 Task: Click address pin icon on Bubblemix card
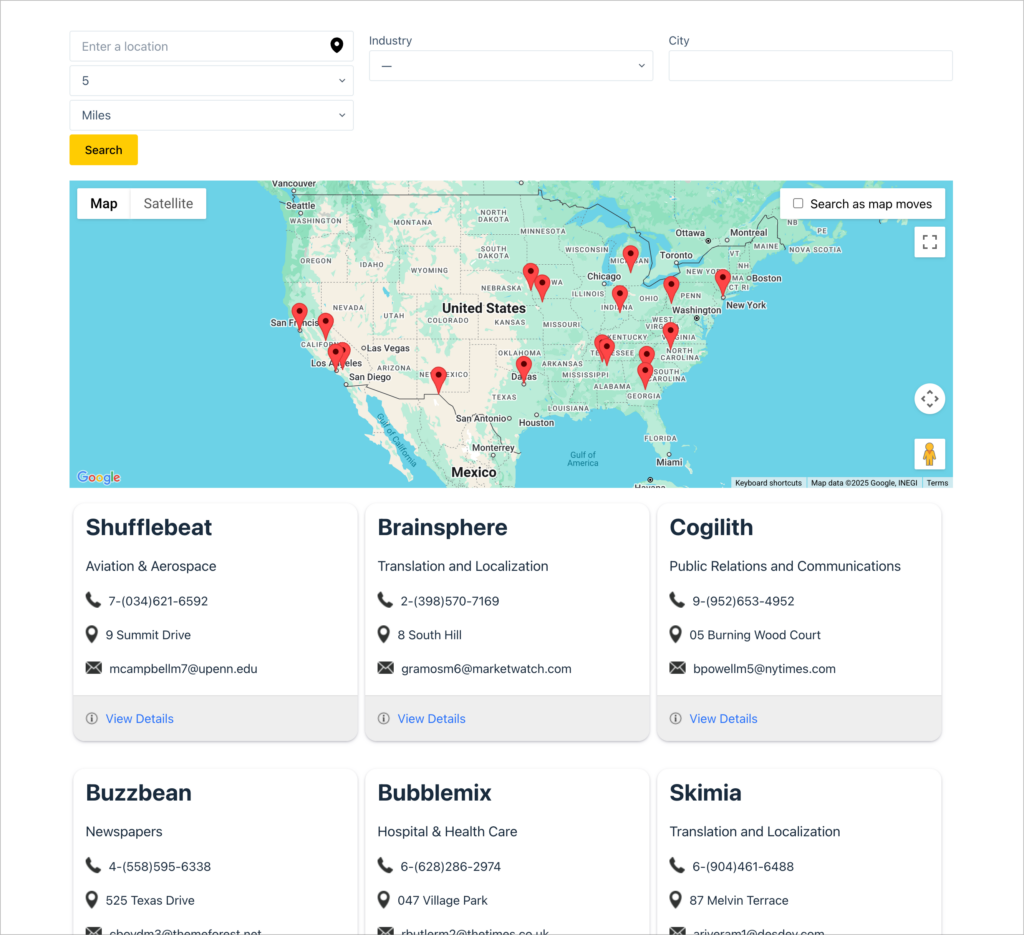tap(384, 900)
